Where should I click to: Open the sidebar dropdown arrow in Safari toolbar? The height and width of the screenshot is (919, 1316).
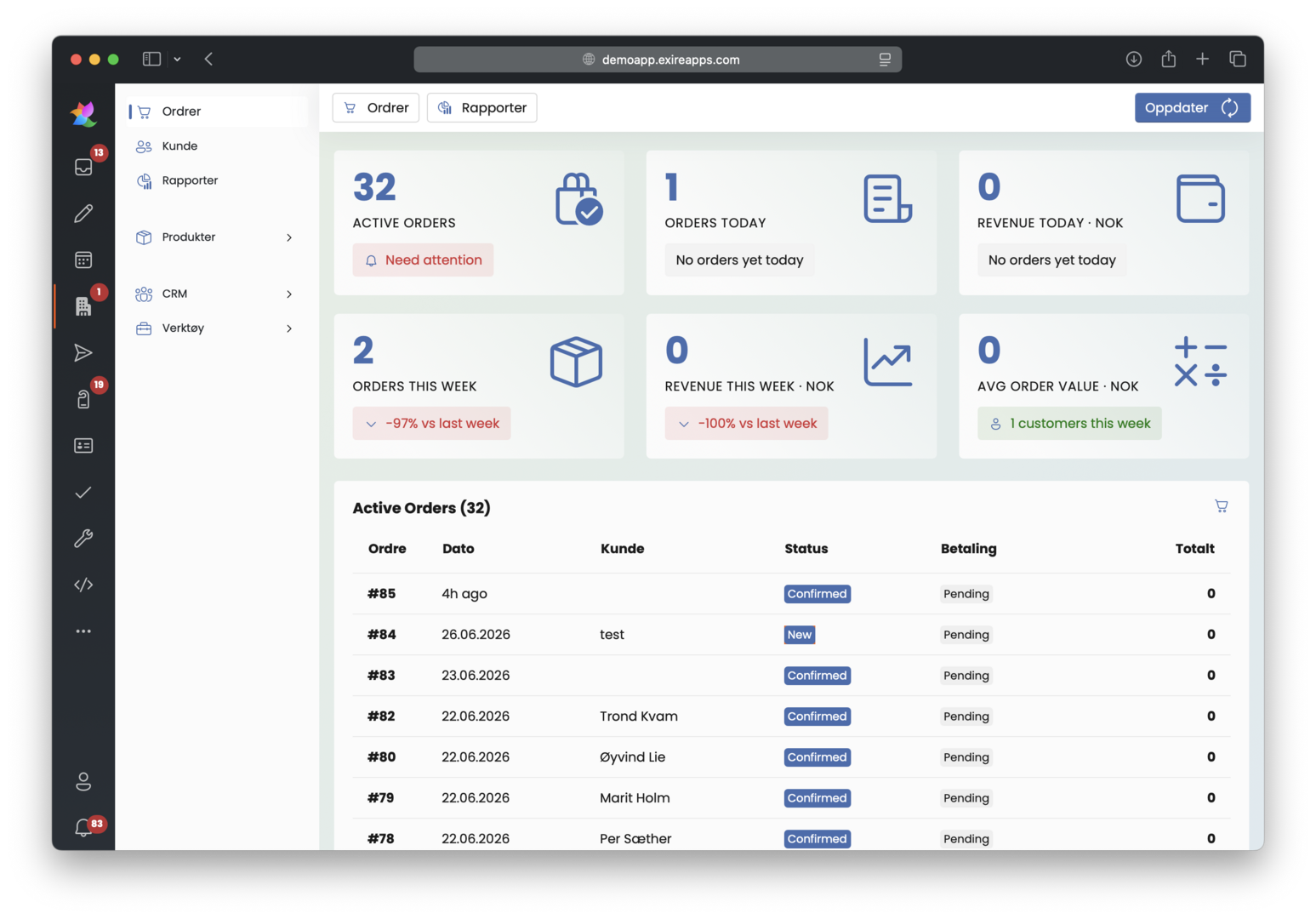(x=177, y=59)
